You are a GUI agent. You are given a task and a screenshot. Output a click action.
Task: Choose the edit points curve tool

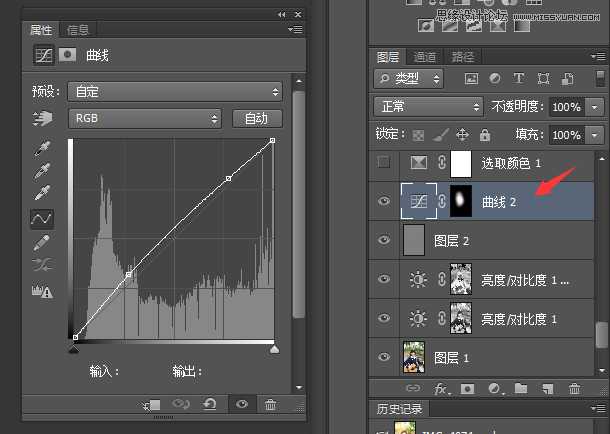(41, 218)
